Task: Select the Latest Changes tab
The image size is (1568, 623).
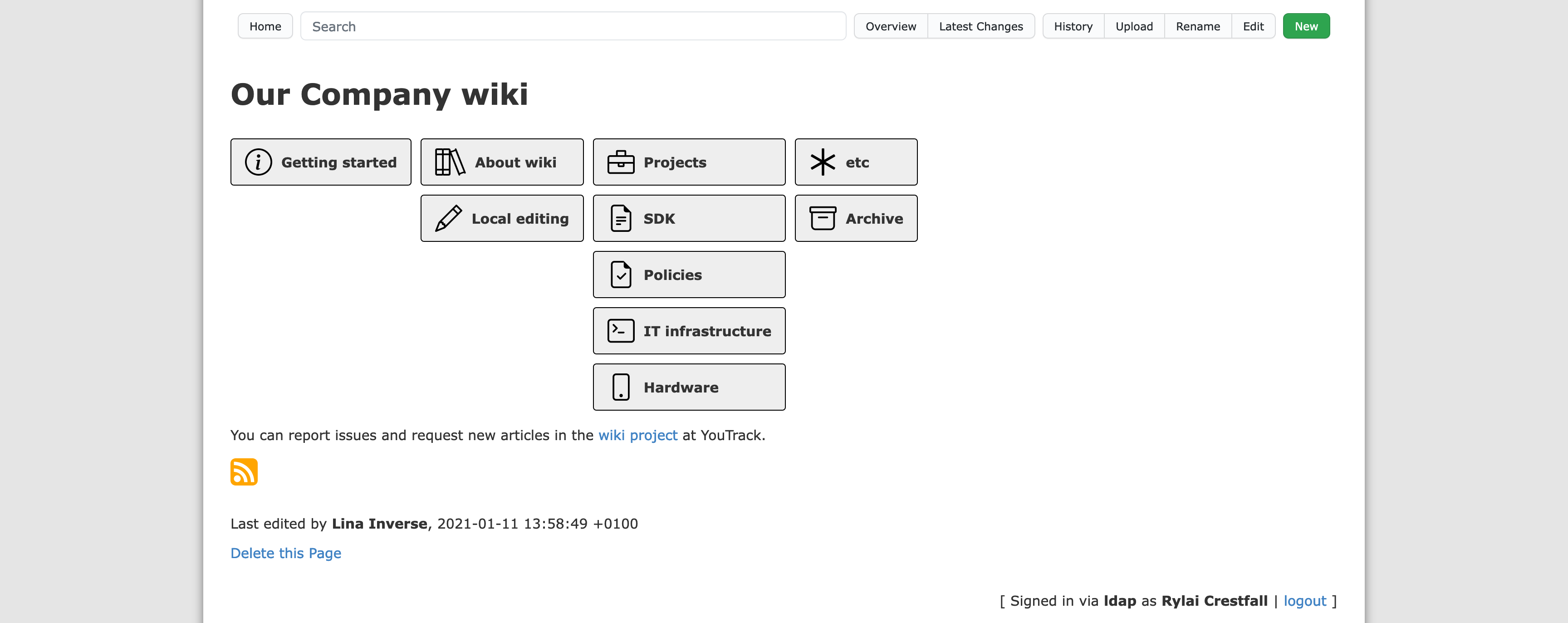Action: coord(981,26)
